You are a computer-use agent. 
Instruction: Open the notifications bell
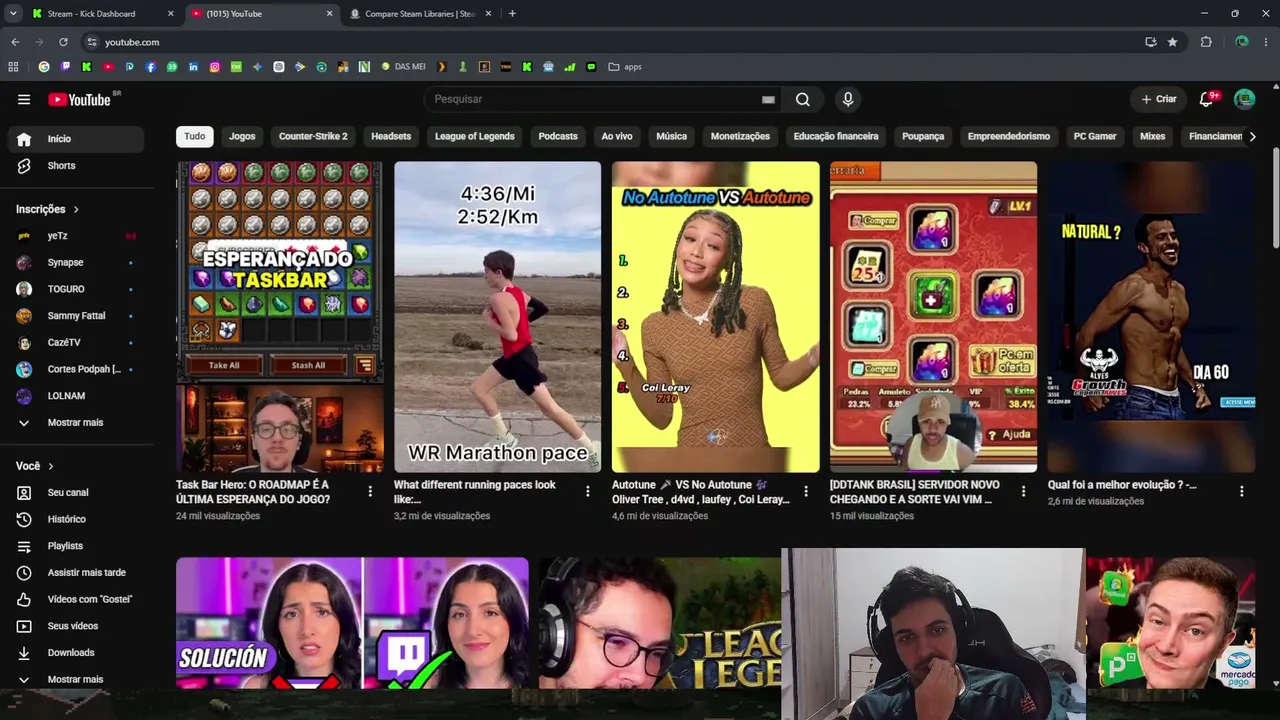point(1206,99)
